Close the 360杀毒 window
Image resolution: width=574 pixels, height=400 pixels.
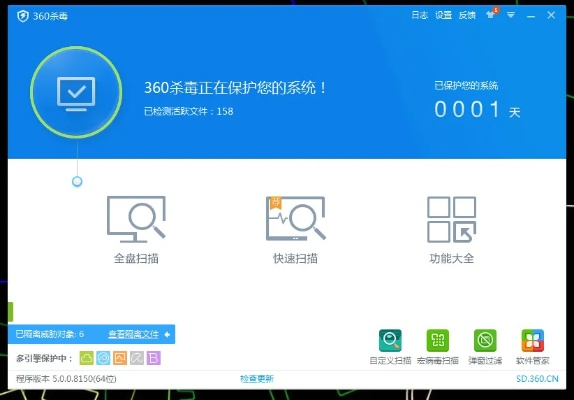click(x=551, y=15)
